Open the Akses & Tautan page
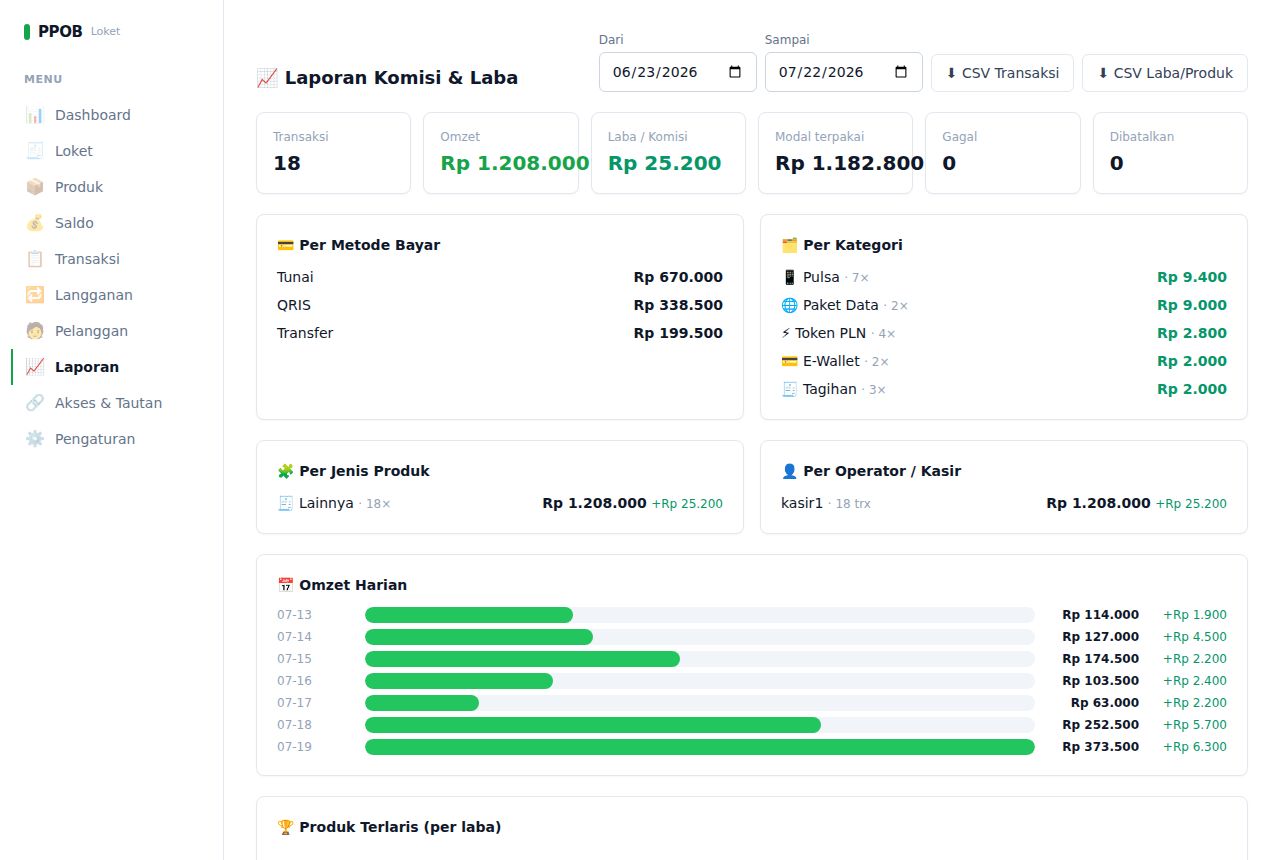 (x=111, y=403)
